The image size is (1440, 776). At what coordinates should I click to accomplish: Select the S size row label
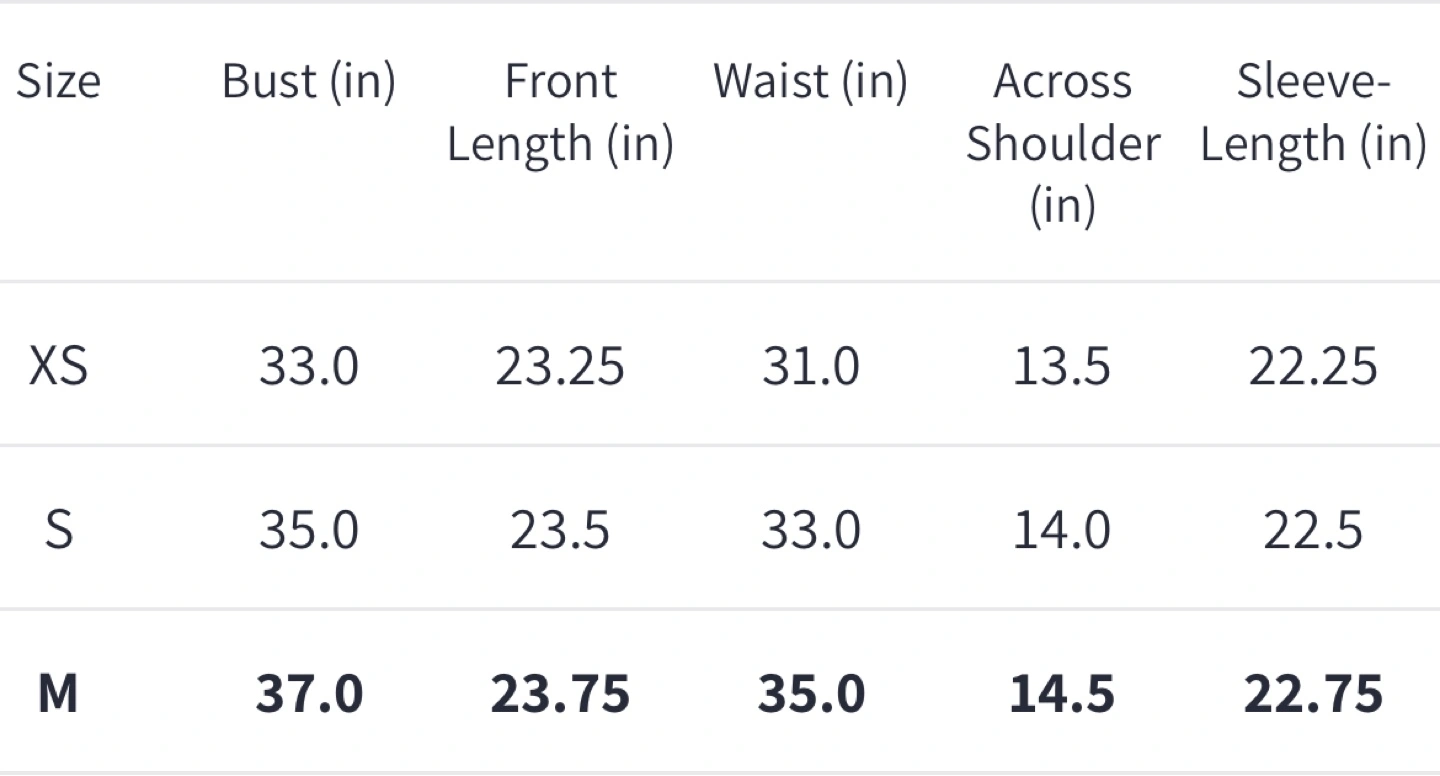tap(58, 529)
